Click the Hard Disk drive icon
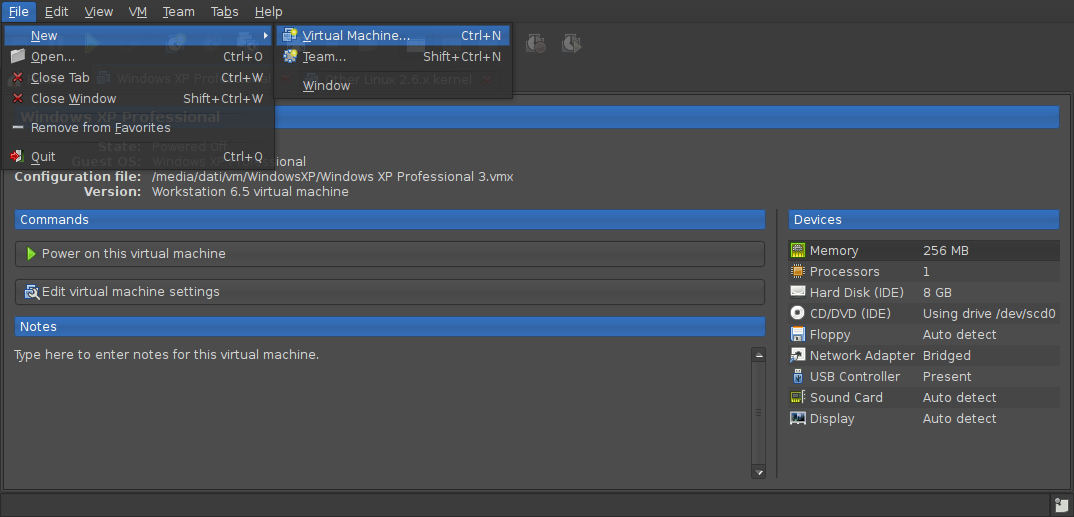The width and height of the screenshot is (1074, 517). 797,292
